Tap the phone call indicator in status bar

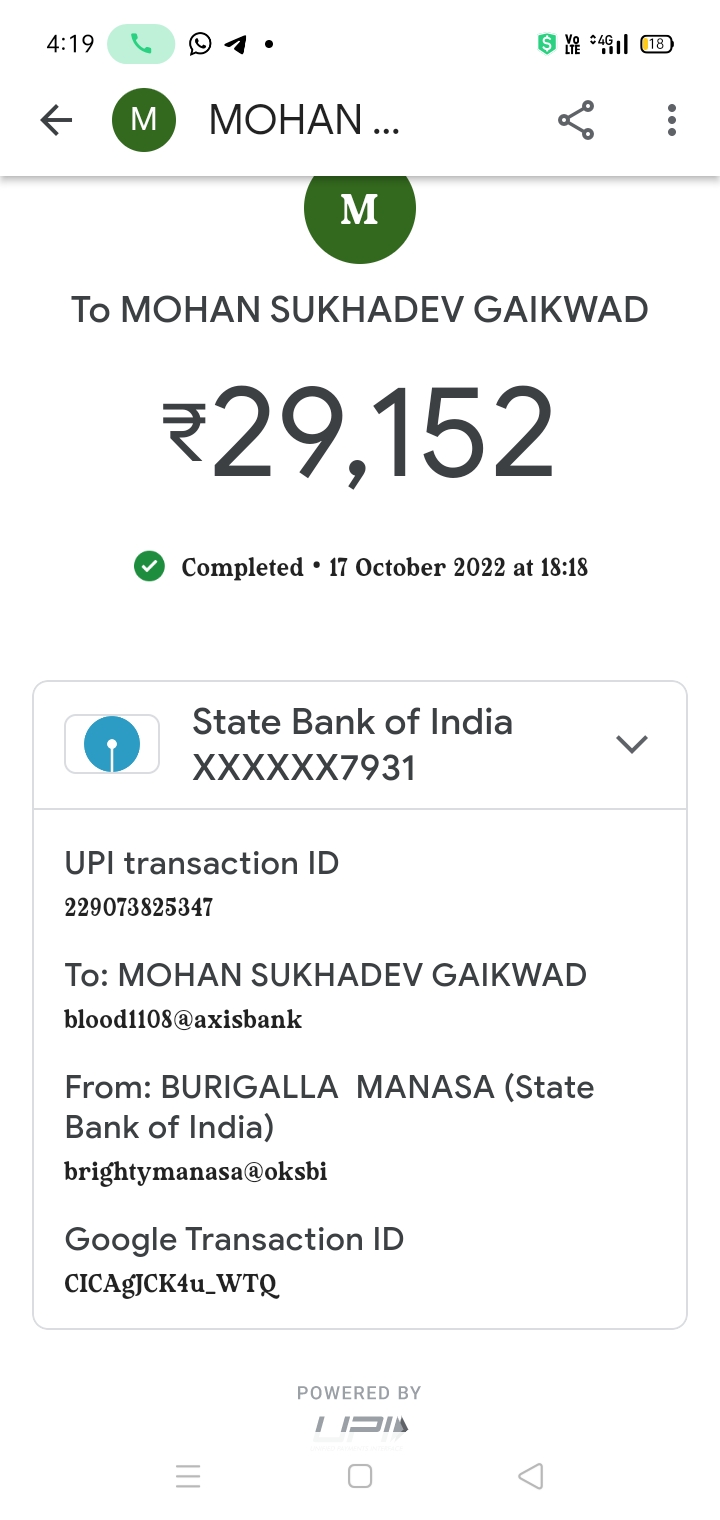click(141, 44)
